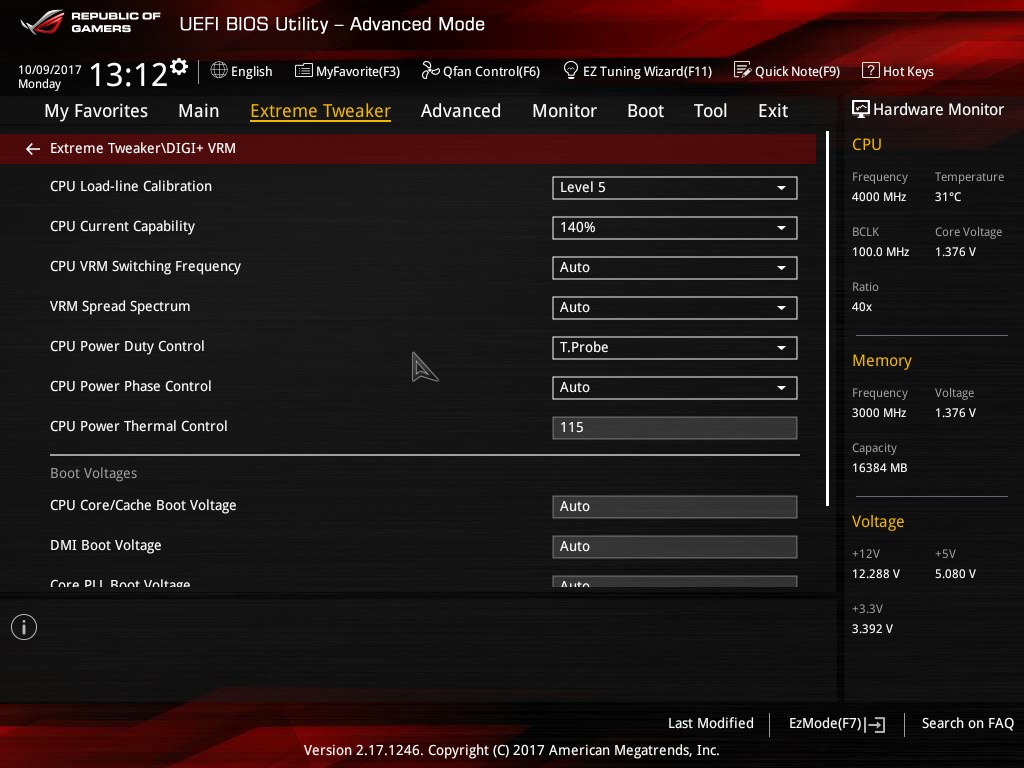This screenshot has height=768, width=1024.
Task: Click DMI Boot Voltage input field
Action: click(675, 547)
